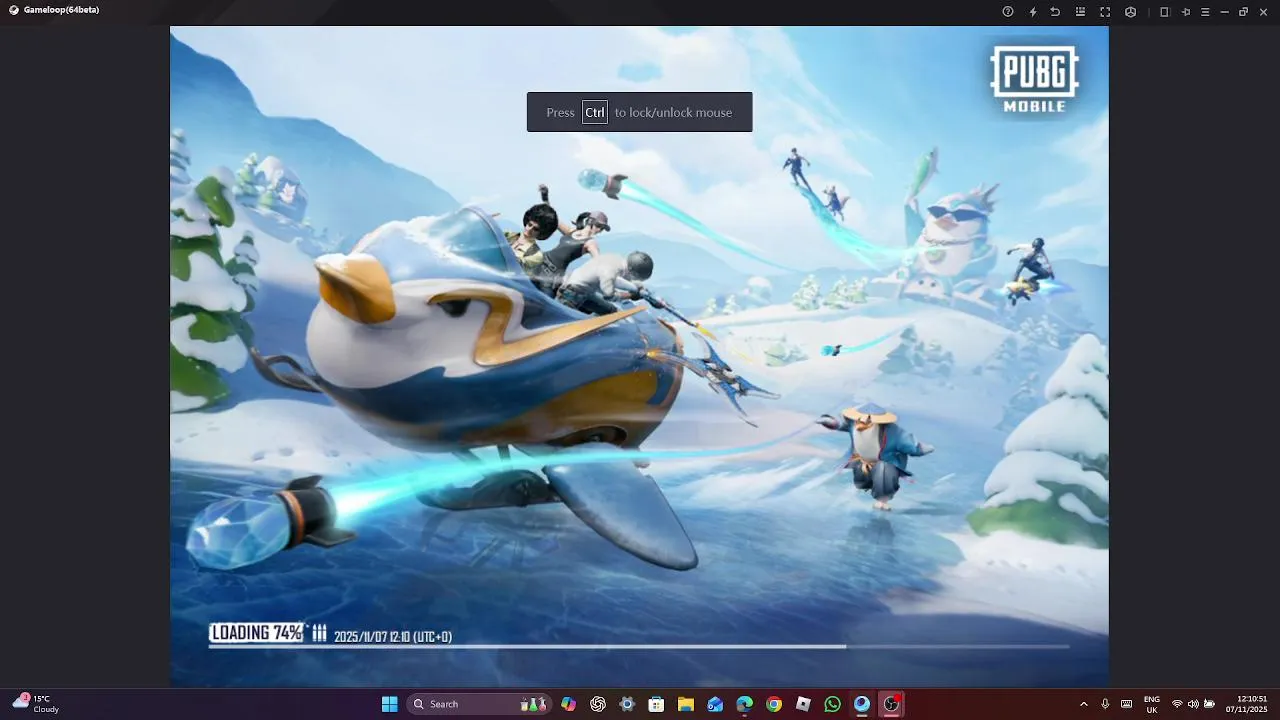Screen dimensions: 1280x720
Task: Open the key mapping layout icon
Action: click(x=1080, y=12)
